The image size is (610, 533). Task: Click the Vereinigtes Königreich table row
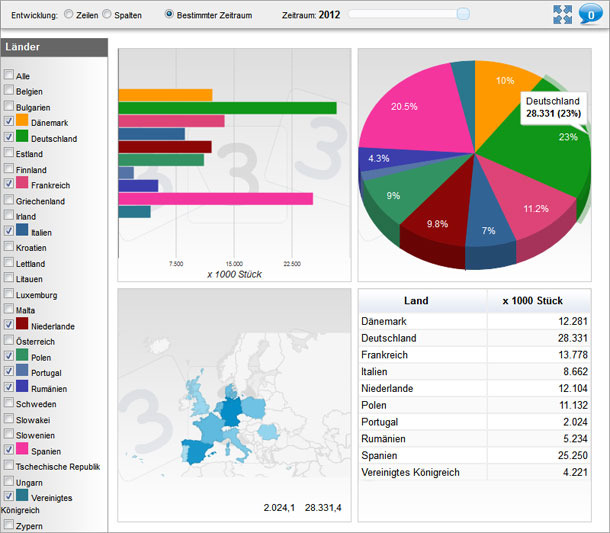coord(475,472)
